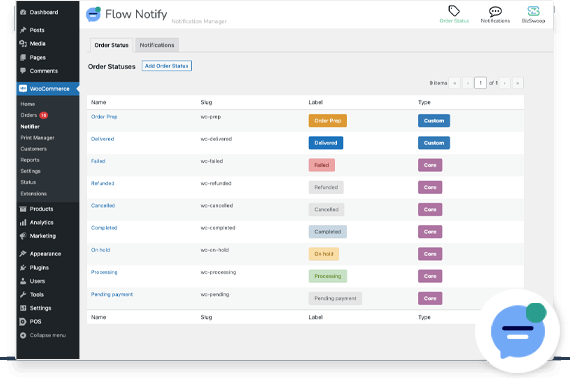
Task: Click the yellow On hold label badge
Action: pos(324,254)
